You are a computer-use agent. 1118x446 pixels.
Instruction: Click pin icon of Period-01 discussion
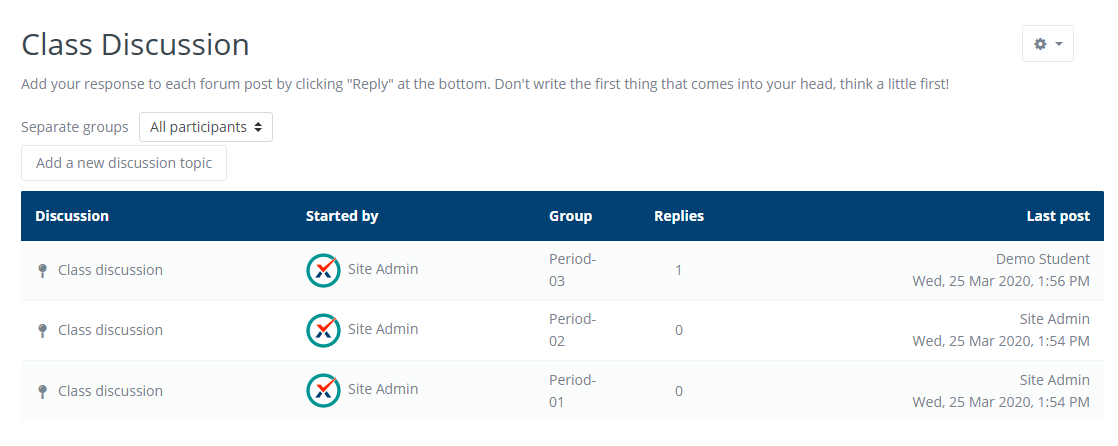click(42, 392)
